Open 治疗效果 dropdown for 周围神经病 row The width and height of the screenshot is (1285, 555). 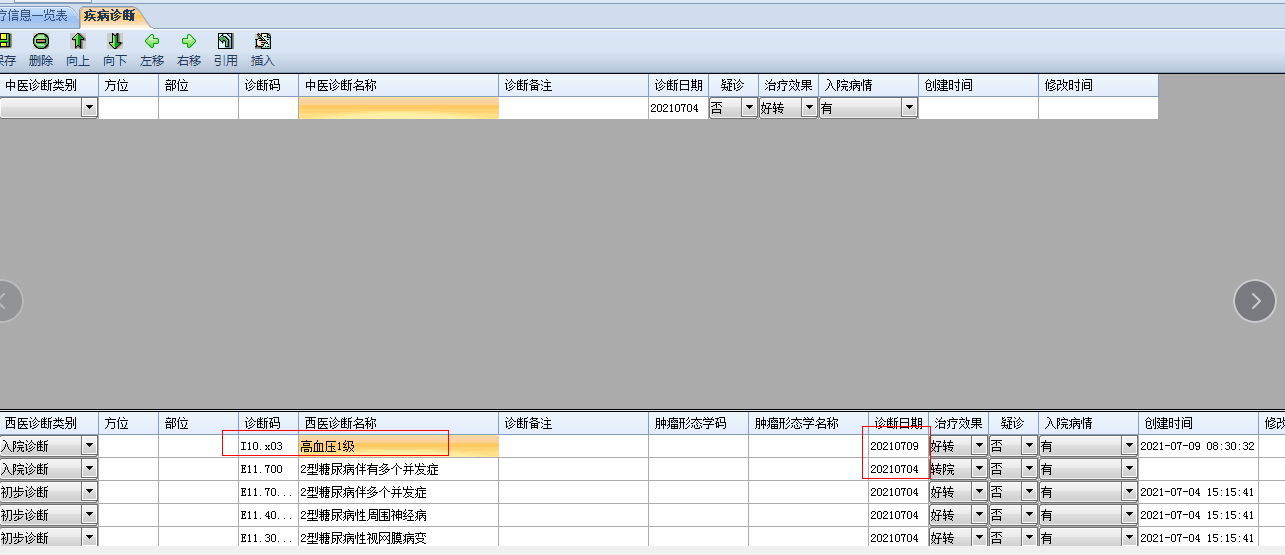click(979, 515)
